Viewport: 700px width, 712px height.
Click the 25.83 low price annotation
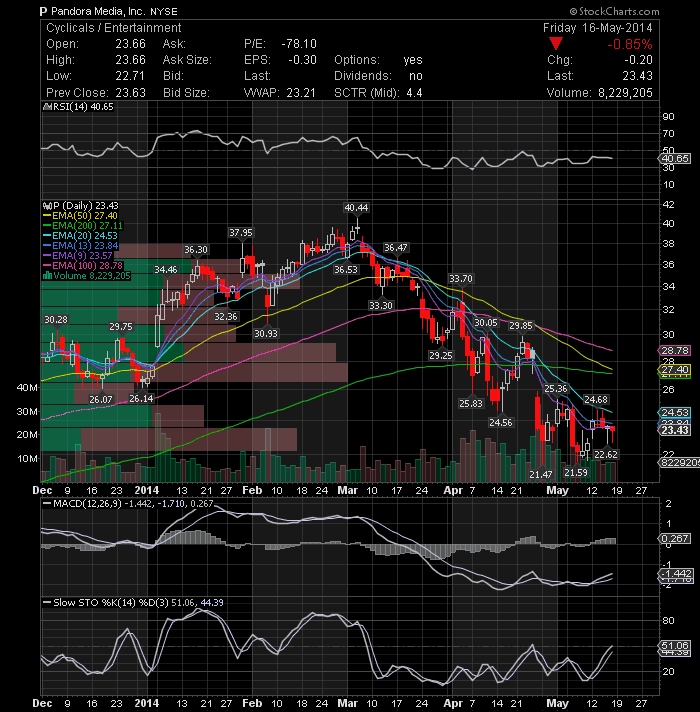tap(471, 403)
